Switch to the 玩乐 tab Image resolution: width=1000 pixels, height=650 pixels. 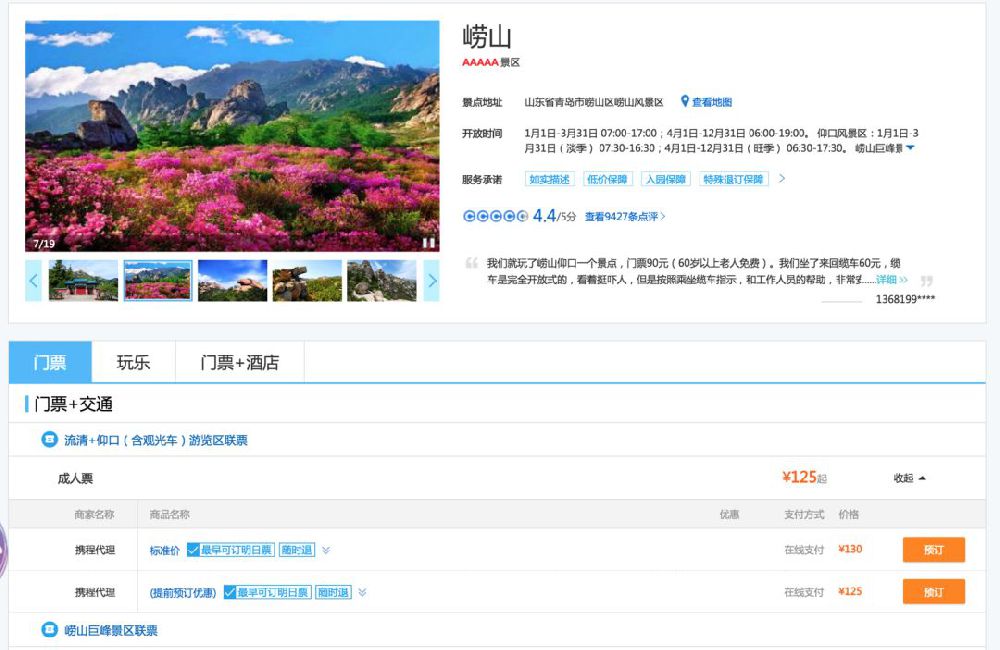133,362
